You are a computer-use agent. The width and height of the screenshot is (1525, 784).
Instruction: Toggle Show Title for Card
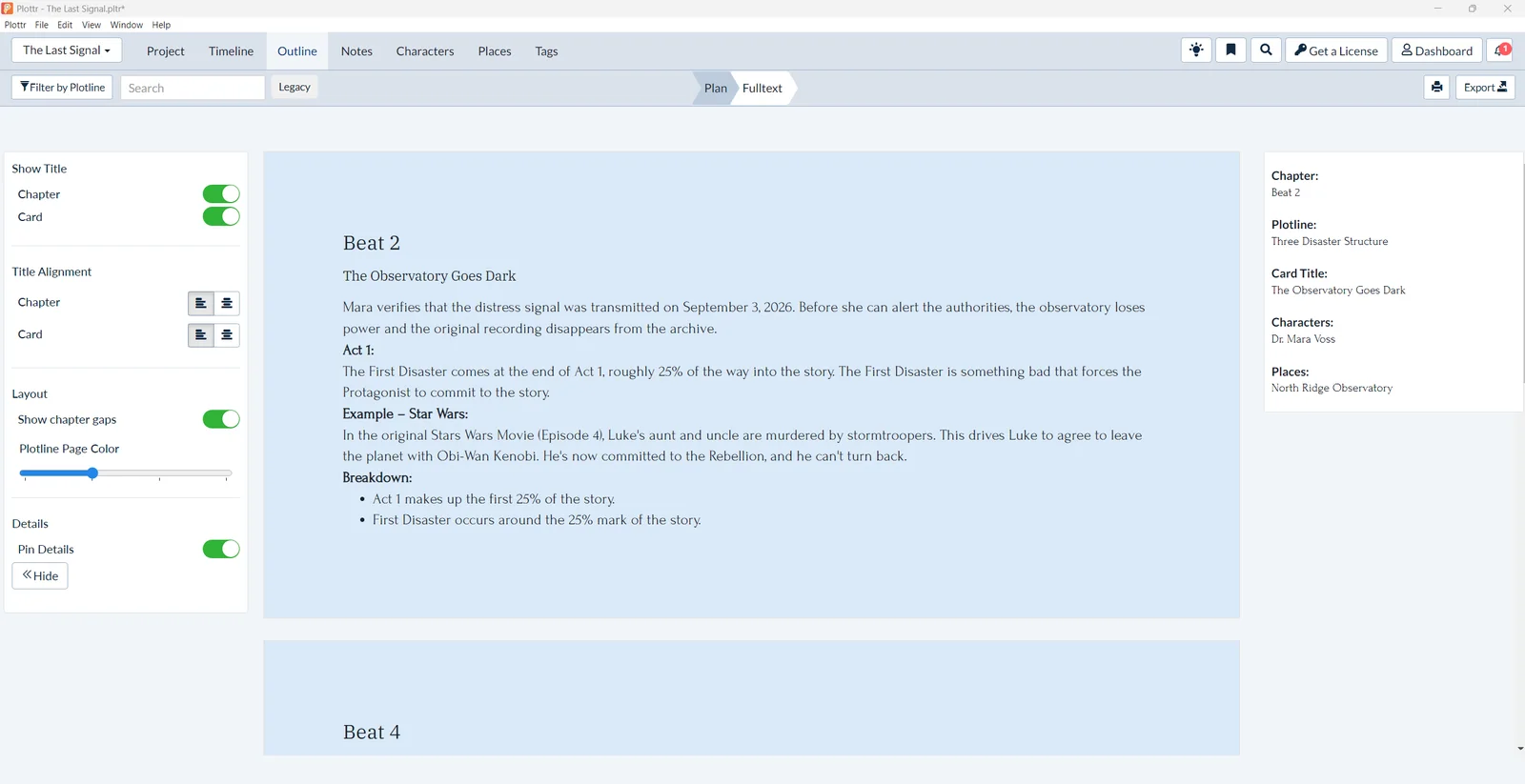coord(221,217)
